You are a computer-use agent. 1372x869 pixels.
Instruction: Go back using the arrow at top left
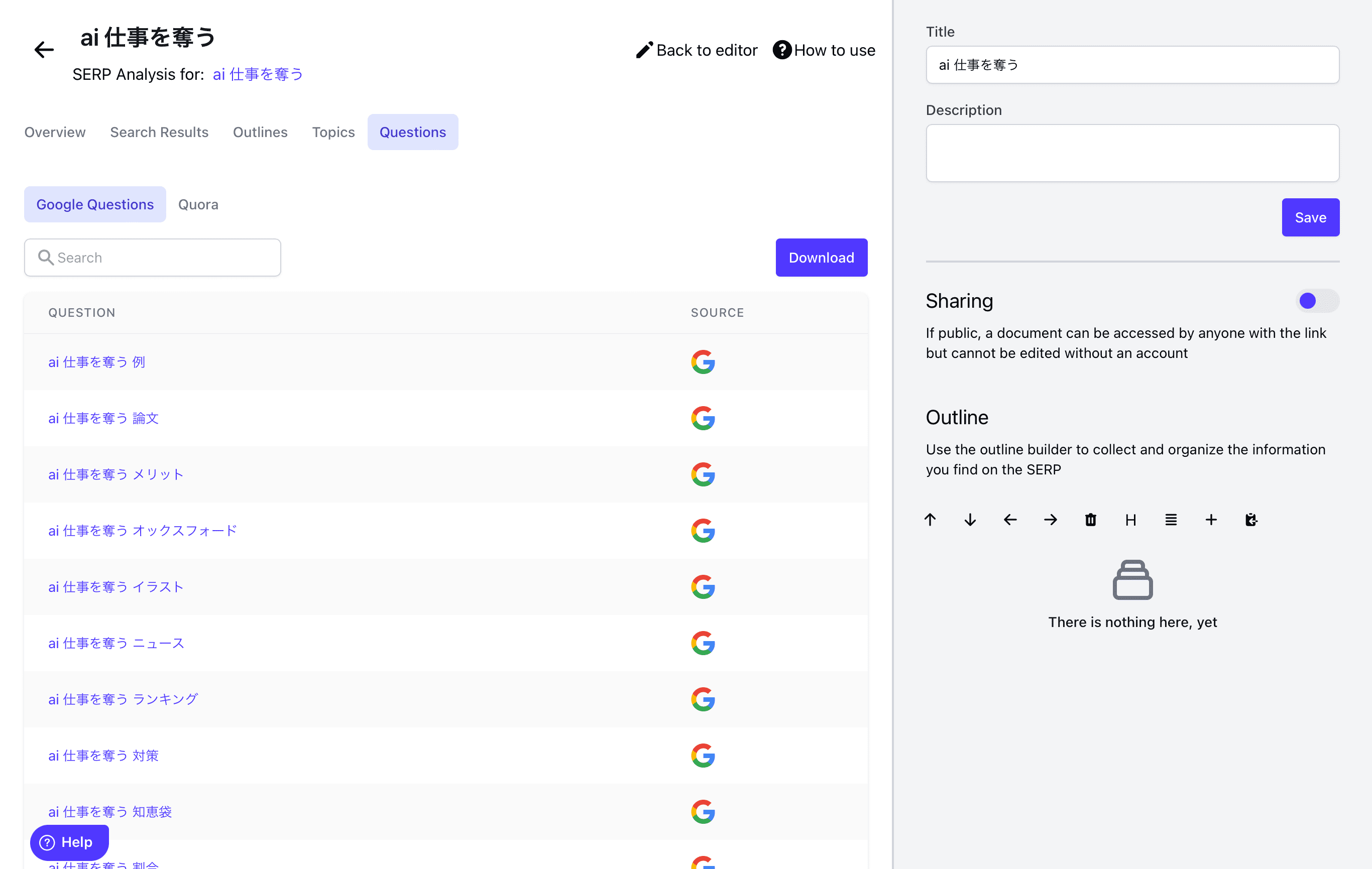click(43, 50)
